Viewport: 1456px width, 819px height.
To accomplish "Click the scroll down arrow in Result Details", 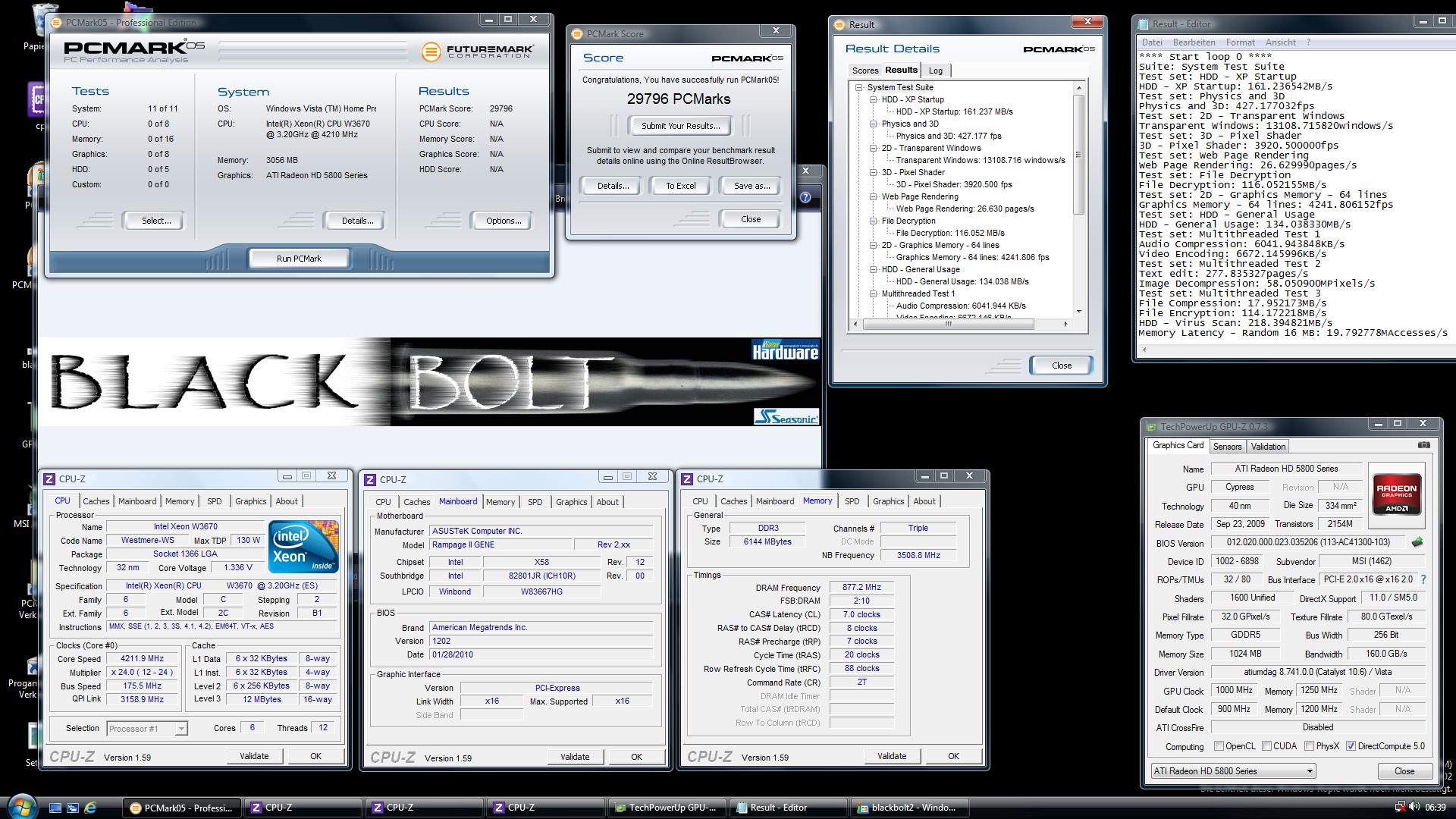I will (x=1078, y=312).
